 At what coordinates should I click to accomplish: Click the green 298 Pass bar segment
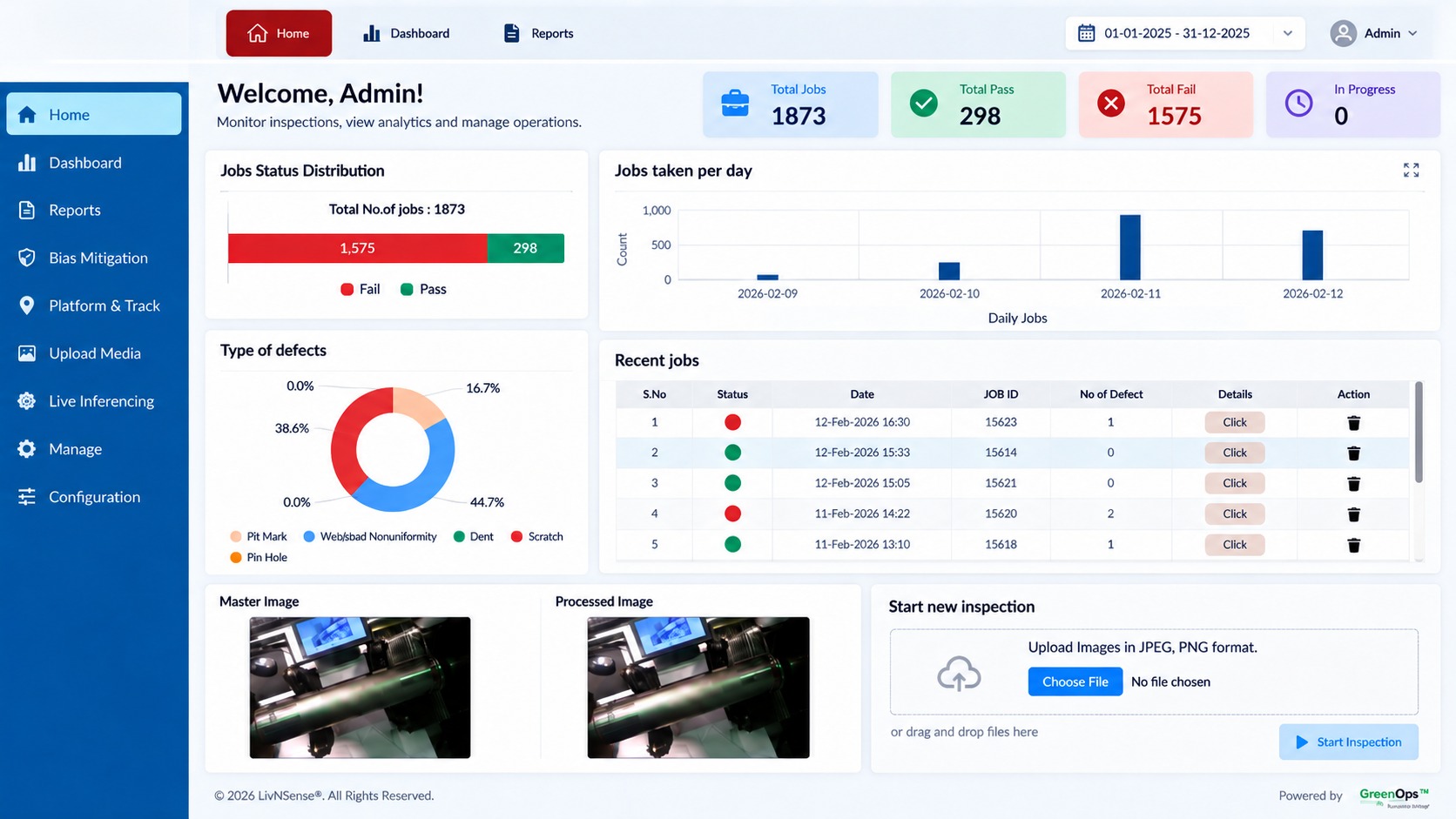tap(525, 248)
